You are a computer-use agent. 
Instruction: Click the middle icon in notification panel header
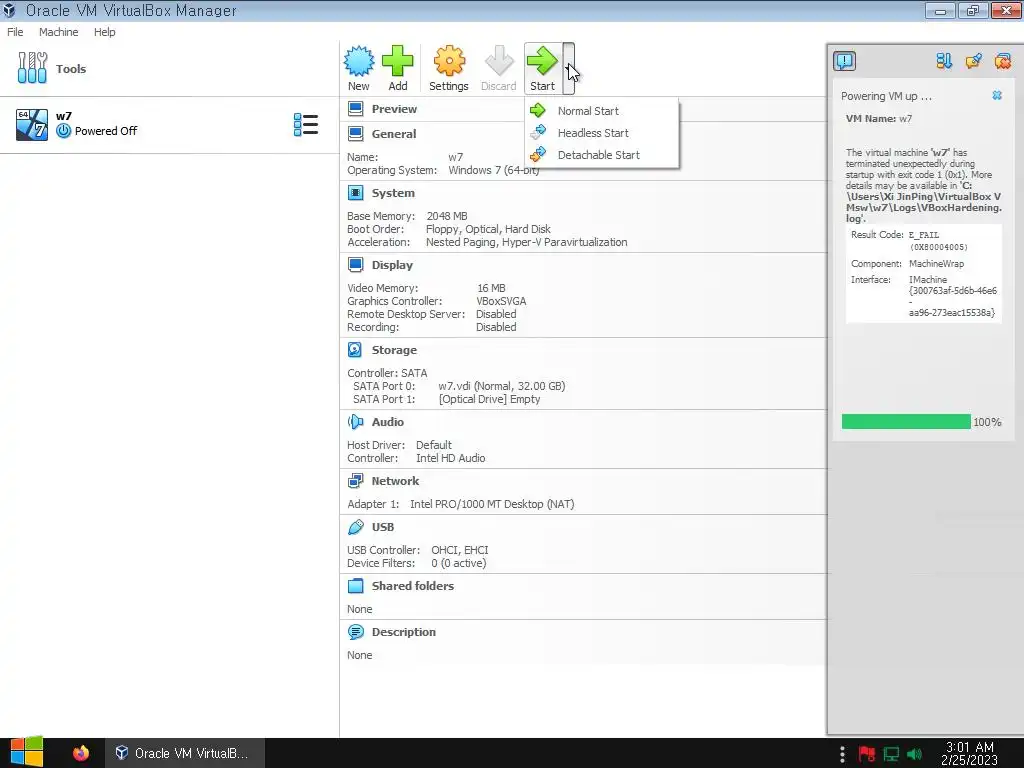pyautogui.click(x=973, y=61)
